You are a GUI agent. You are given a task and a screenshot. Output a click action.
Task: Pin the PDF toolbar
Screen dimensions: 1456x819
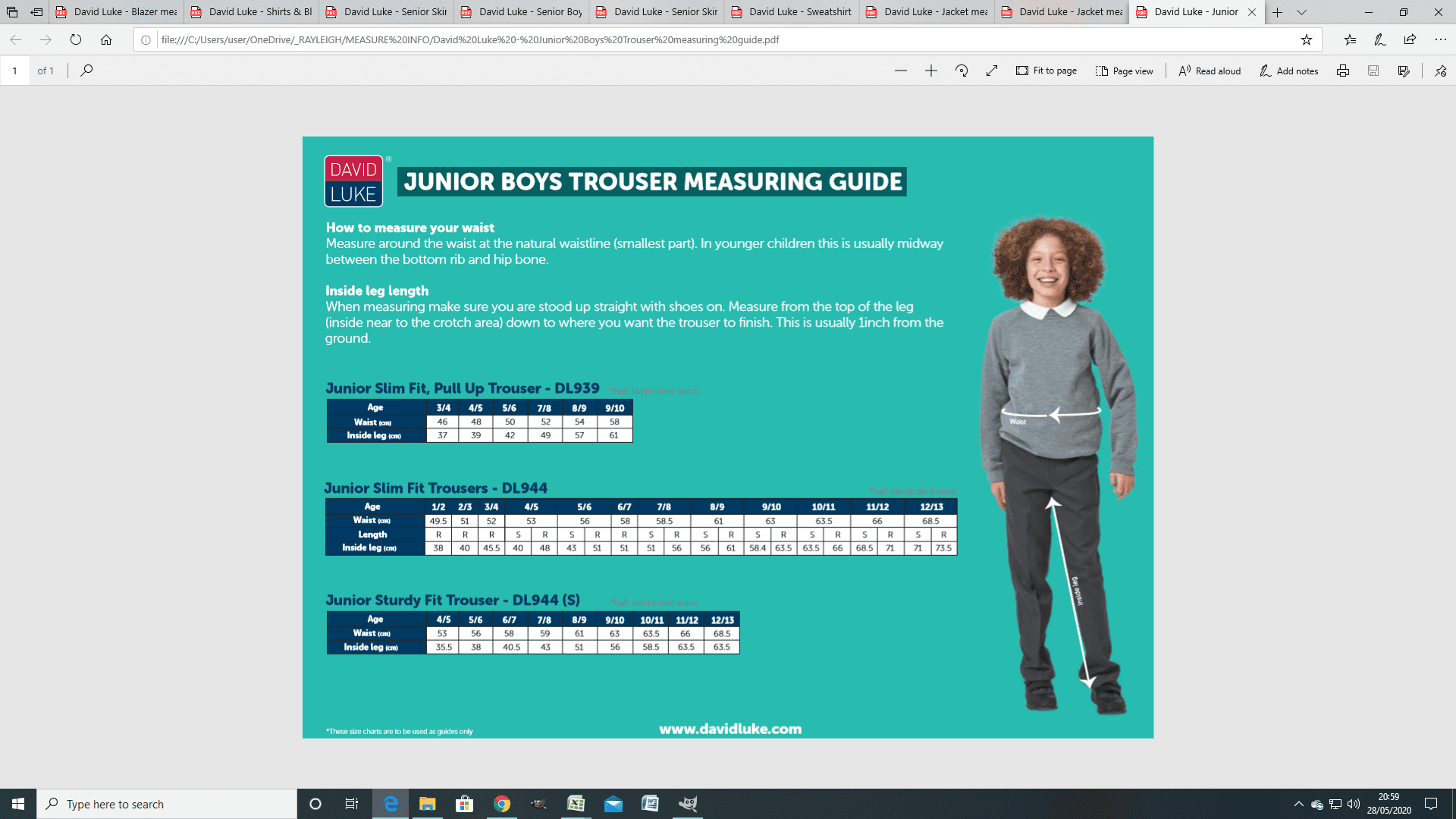coord(1439,71)
